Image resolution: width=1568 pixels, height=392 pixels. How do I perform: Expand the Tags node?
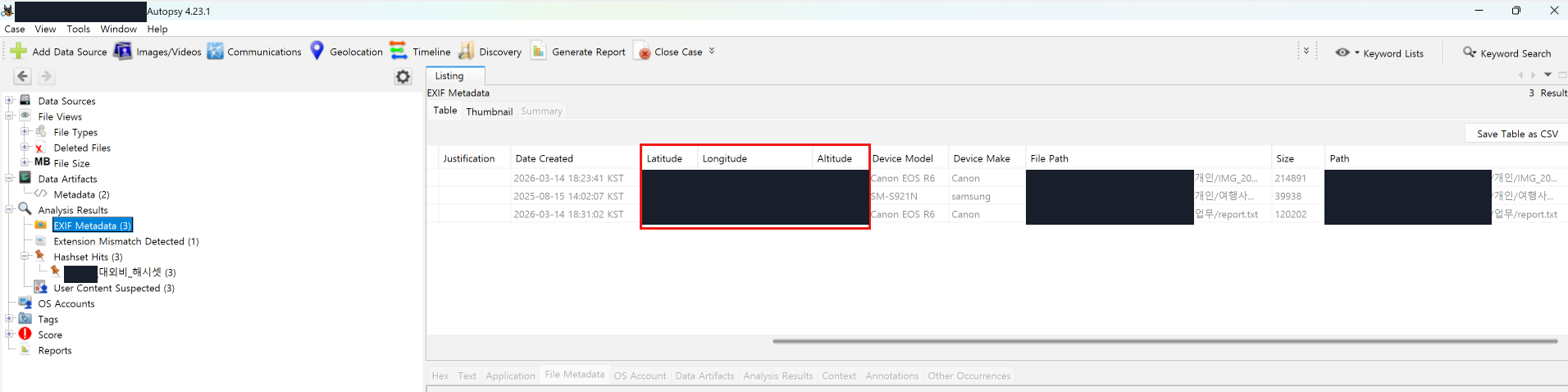(9, 319)
